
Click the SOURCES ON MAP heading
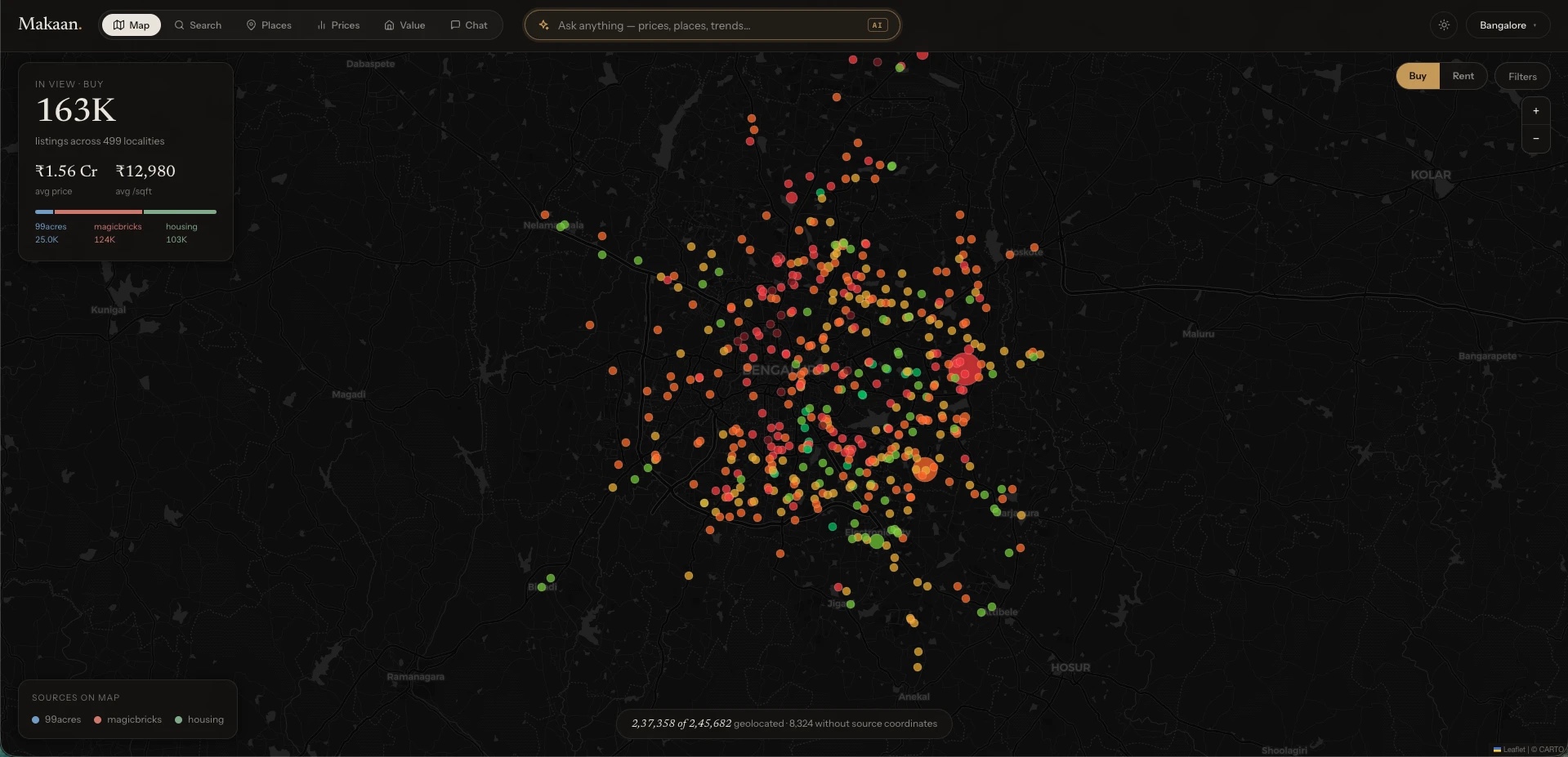point(75,697)
